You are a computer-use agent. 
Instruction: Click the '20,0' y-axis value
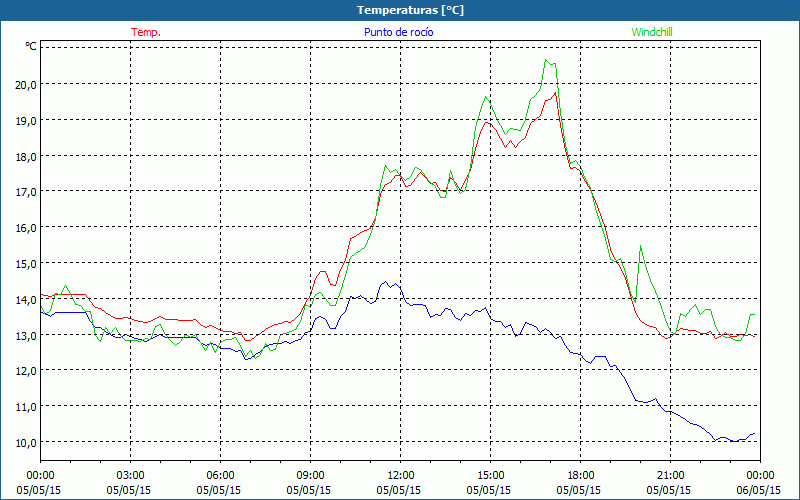tap(26, 85)
